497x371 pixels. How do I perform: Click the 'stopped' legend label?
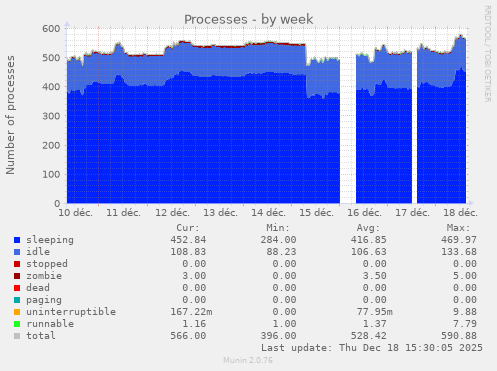[47, 264]
